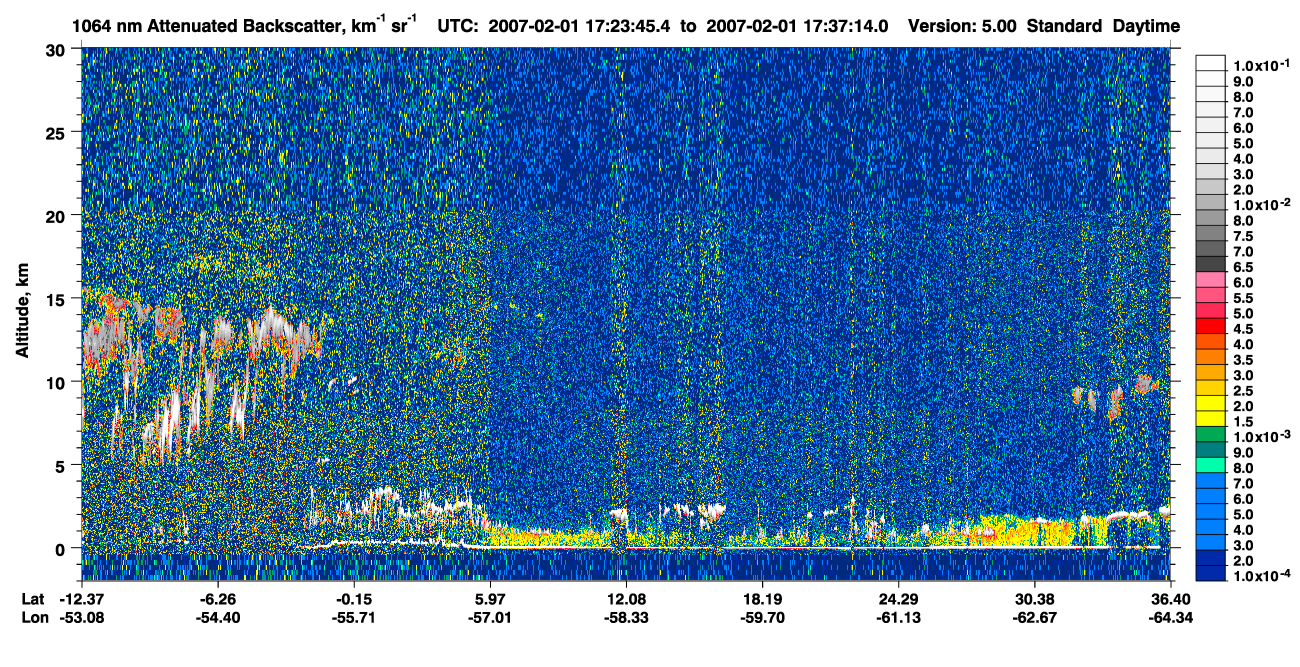
Task: Click the longitude value -62.67
Action: click(1035, 617)
